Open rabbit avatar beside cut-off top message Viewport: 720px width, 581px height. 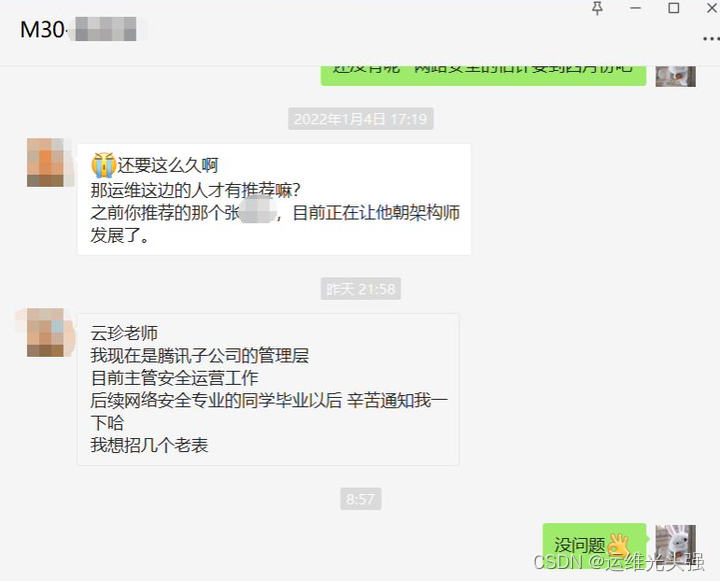pyautogui.click(x=675, y=76)
